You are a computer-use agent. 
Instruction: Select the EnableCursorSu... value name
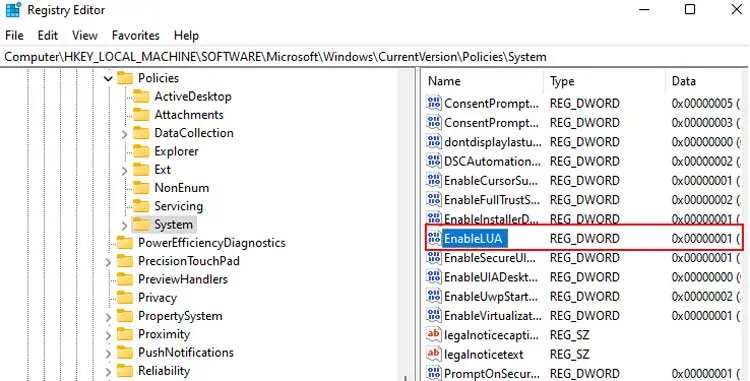(491, 181)
